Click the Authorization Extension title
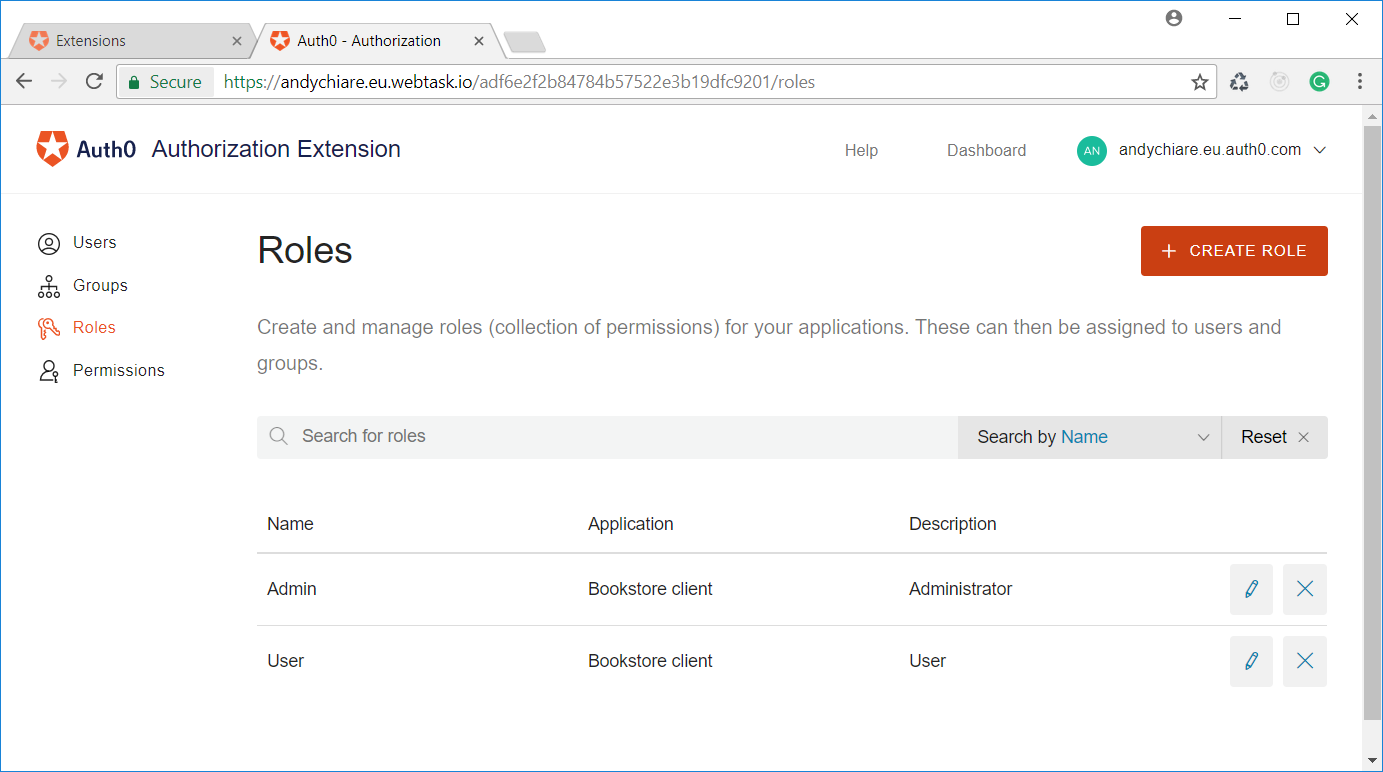Screen dimensions: 1383x772 click(x=276, y=149)
